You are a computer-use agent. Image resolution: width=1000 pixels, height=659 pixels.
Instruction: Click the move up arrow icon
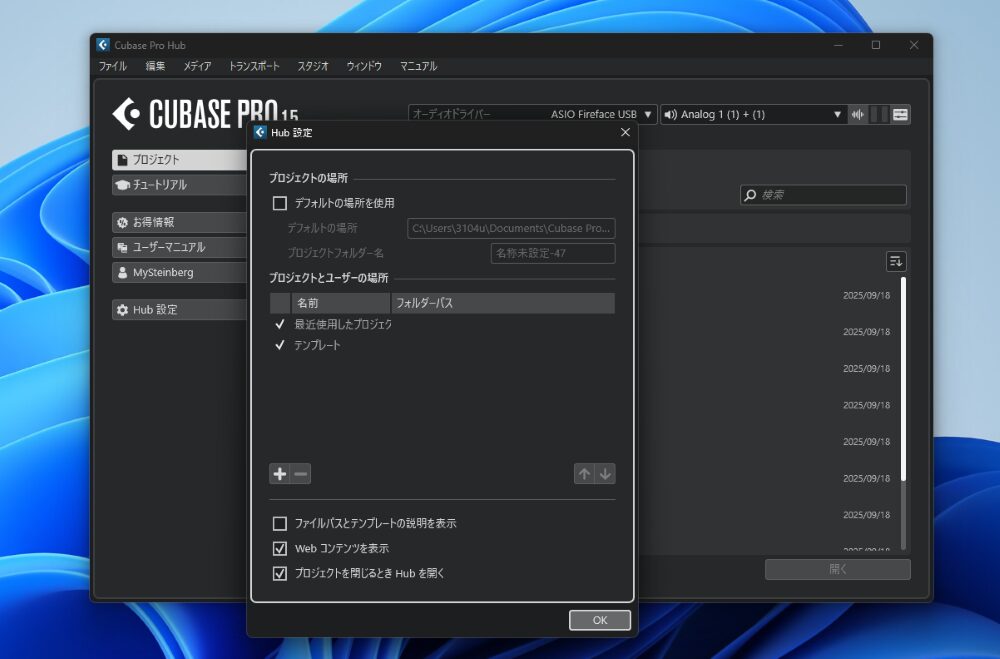(584, 474)
